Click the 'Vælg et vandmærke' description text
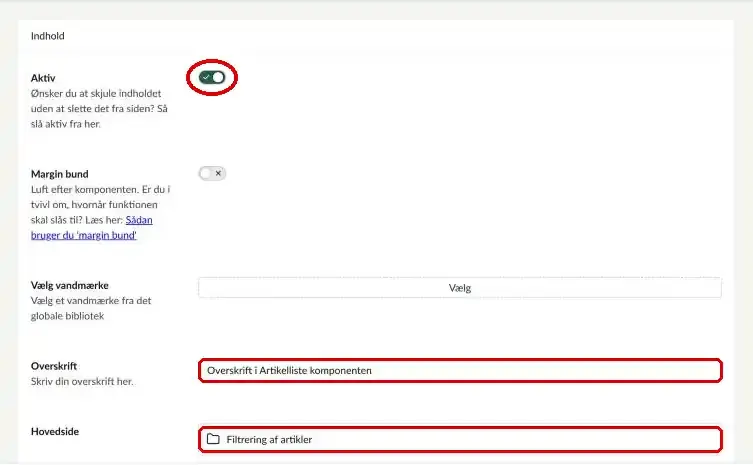 91,308
